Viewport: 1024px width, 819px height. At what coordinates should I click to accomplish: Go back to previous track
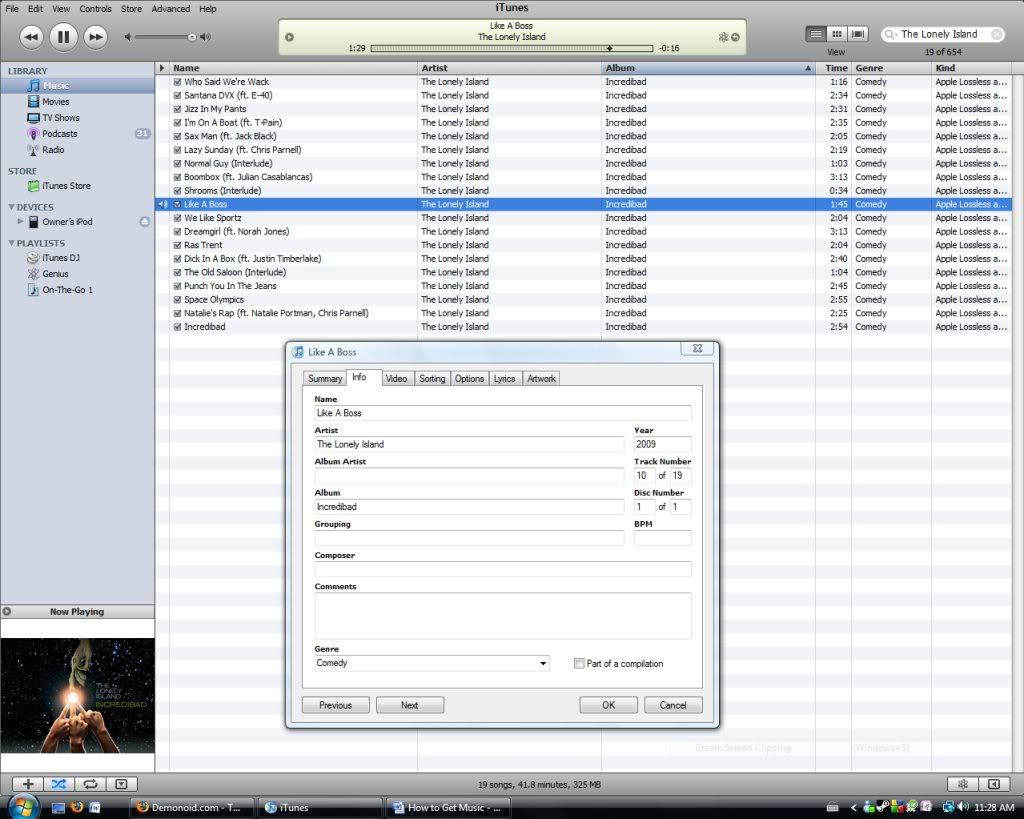pyautogui.click(x=31, y=37)
